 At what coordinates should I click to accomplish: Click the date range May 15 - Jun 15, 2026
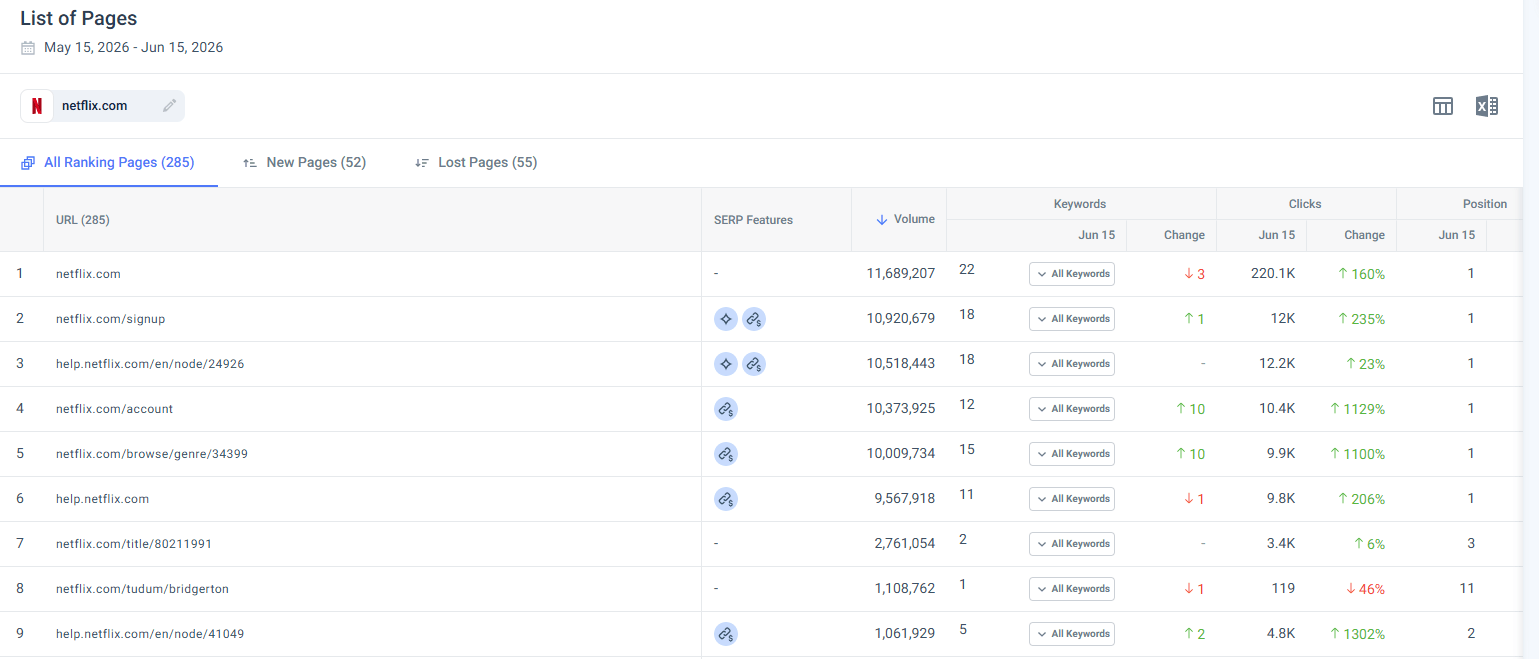[x=134, y=48]
